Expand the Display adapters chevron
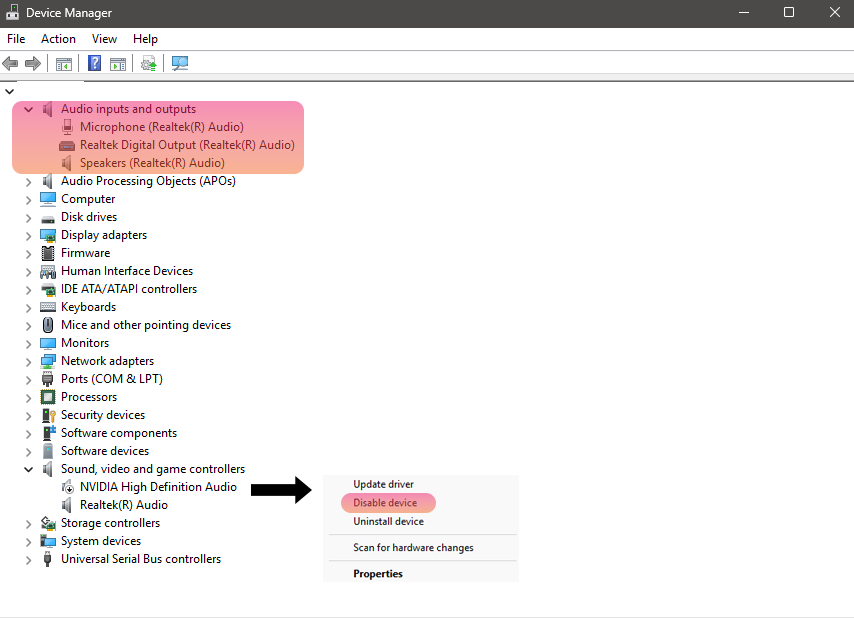 point(28,236)
